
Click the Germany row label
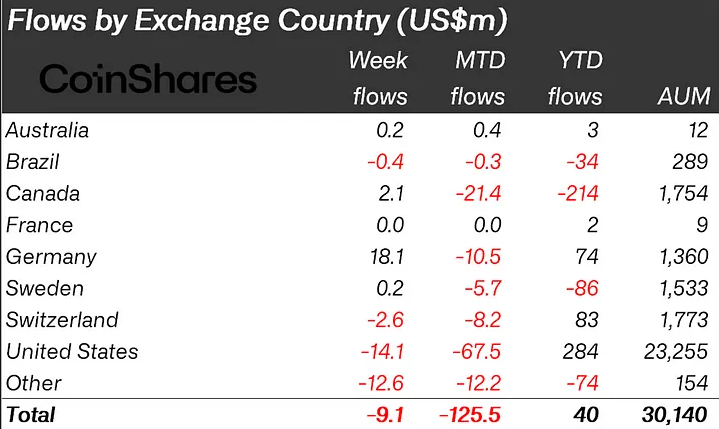[51, 257]
